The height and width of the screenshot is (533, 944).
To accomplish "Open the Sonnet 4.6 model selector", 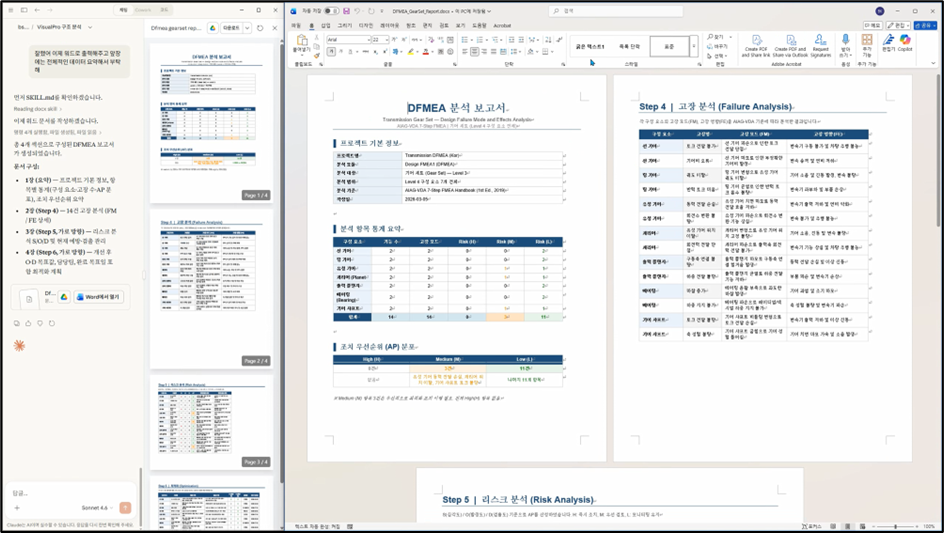I will [x=98, y=508].
